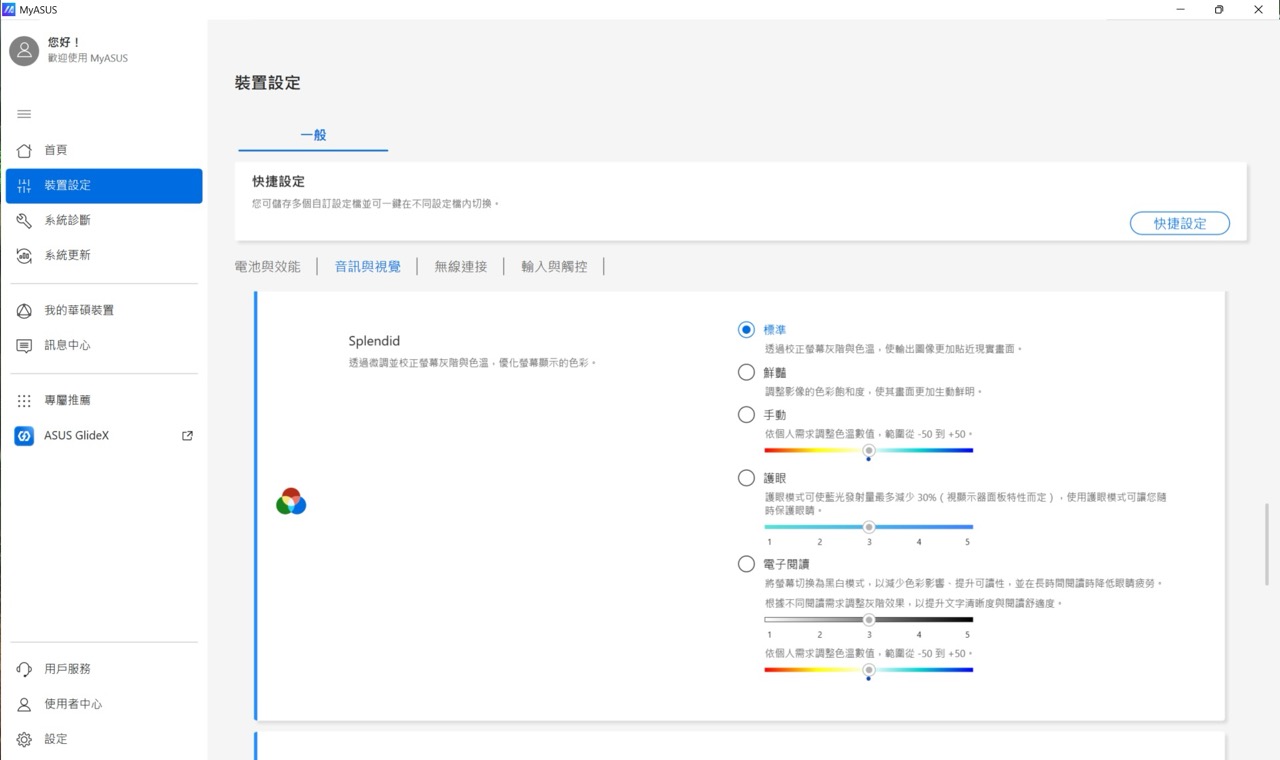Viewport: 1280px width, 760px height.
Task: Open 系統更新 update icon
Action: point(24,255)
